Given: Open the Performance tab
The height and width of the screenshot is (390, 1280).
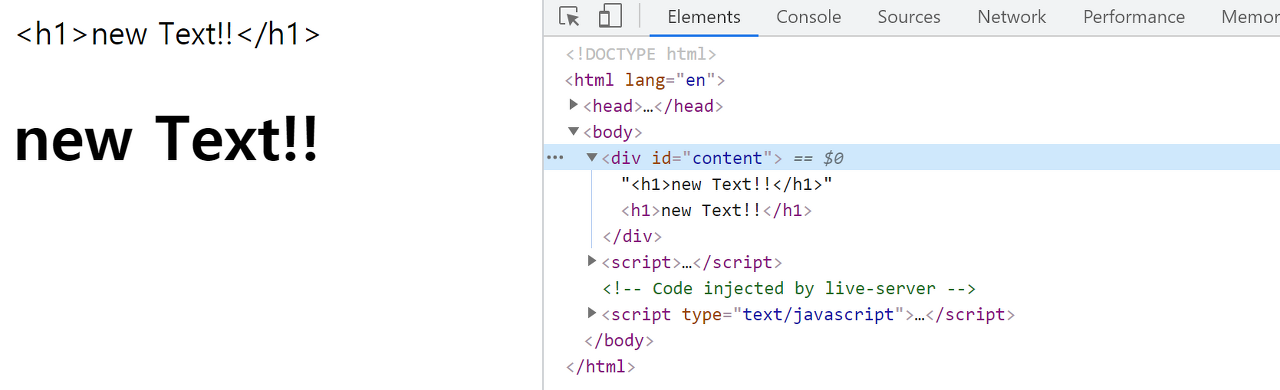Looking at the screenshot, I should pyautogui.click(x=1133, y=17).
